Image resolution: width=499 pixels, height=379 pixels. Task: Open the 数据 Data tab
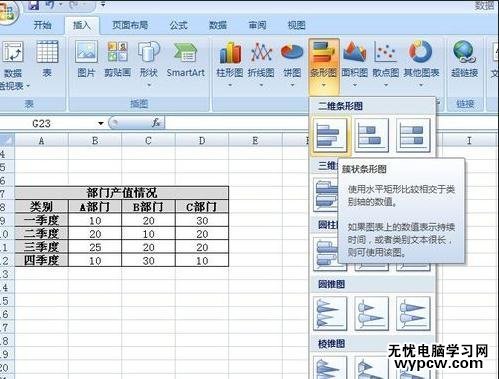(218, 25)
